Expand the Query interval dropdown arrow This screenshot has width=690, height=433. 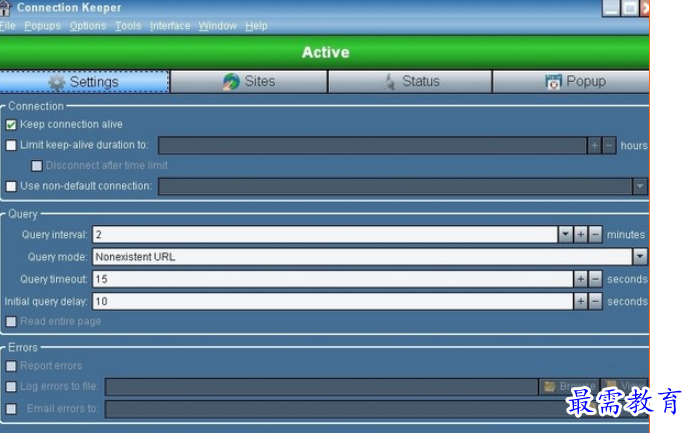pos(565,235)
